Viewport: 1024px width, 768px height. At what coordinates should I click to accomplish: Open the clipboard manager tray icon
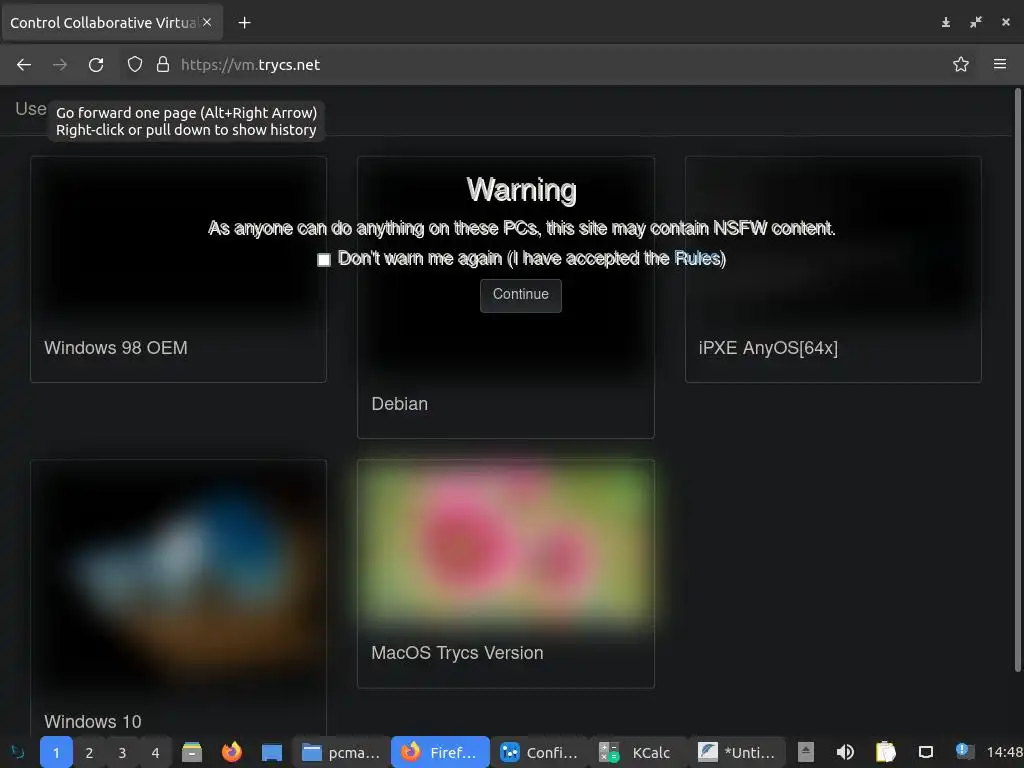click(886, 752)
